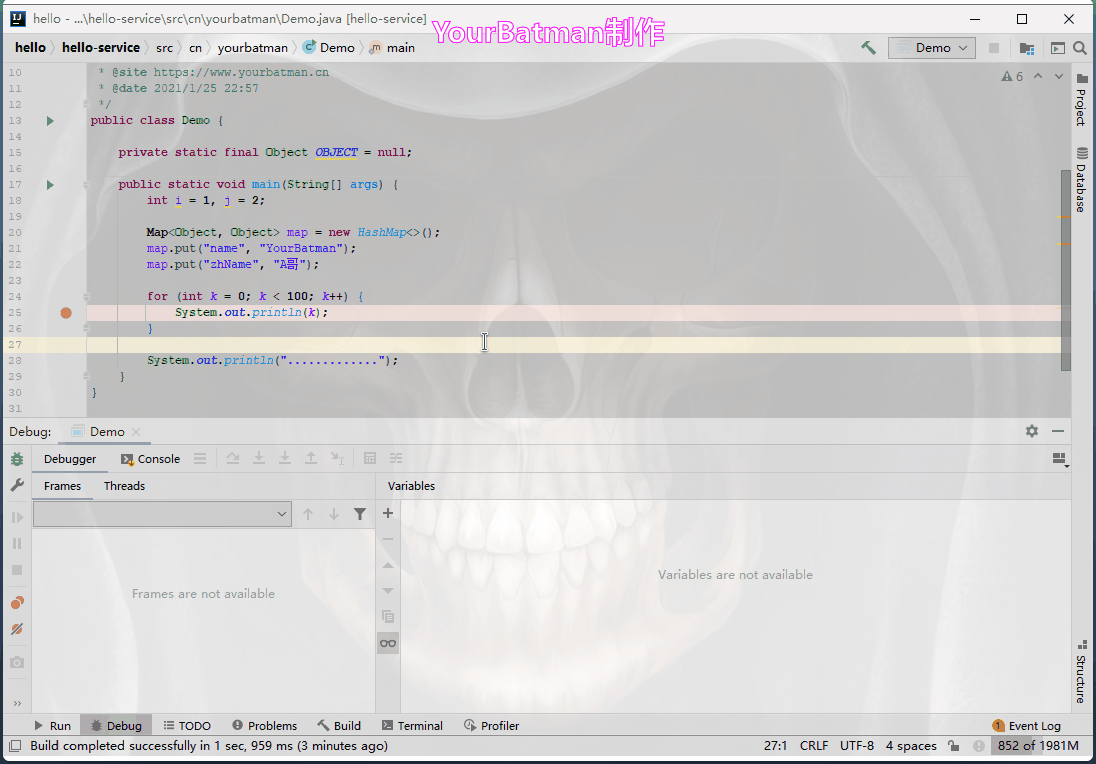Viewport: 1096px width, 764px height.
Task: Click the Run to Cursor icon
Action: 337,459
